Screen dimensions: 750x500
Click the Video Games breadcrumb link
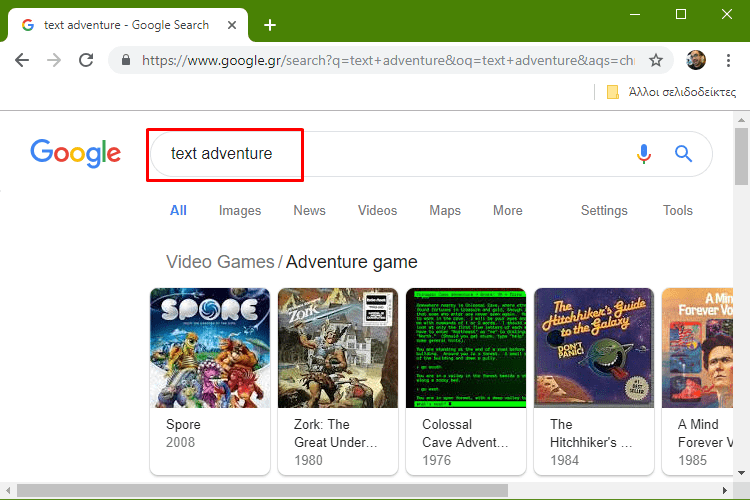point(219,262)
